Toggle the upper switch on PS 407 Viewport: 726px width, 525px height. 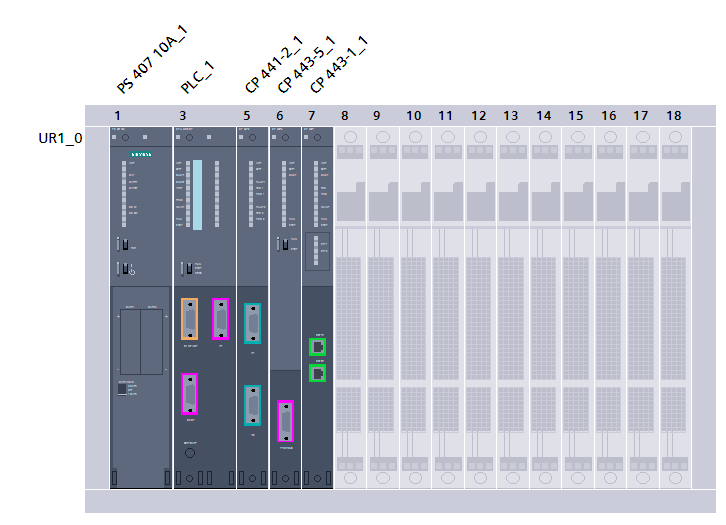[x=125, y=244]
